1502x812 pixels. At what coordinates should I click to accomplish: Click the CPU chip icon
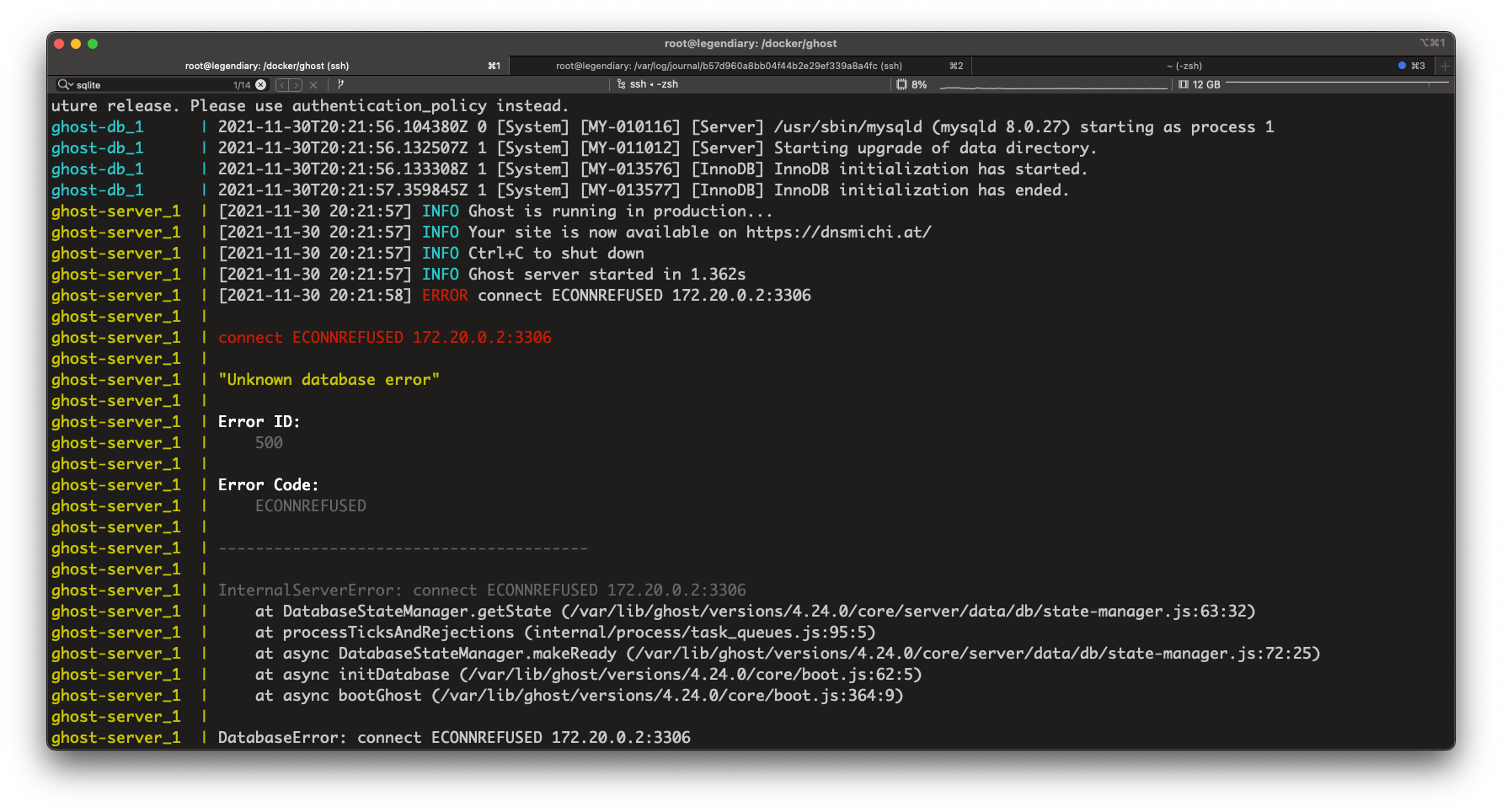pos(901,84)
